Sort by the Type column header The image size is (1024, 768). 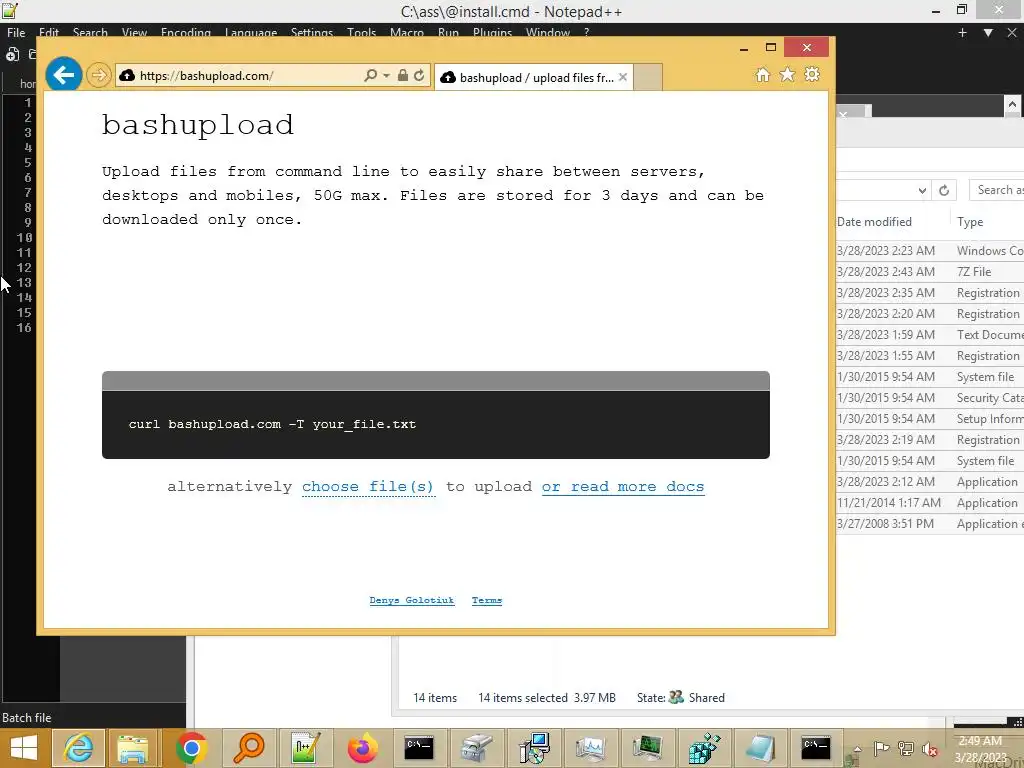click(970, 222)
